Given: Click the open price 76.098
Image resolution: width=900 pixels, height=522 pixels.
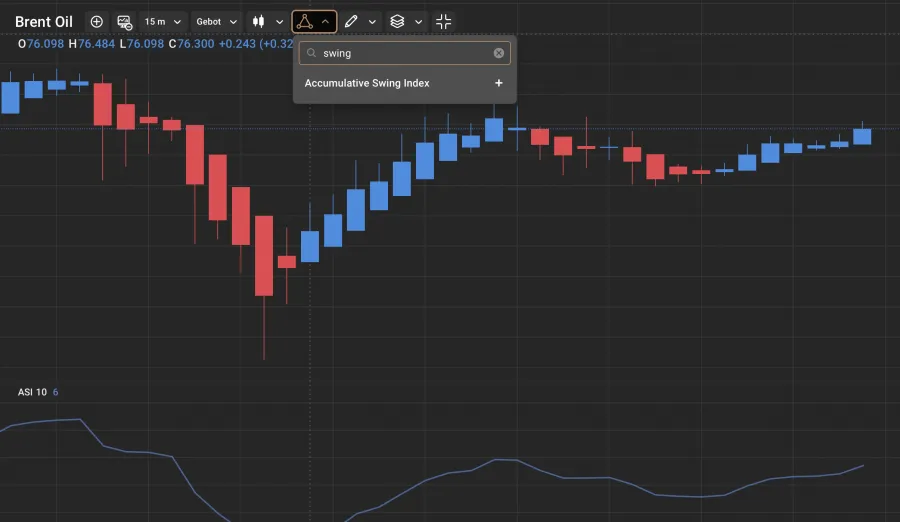Looking at the screenshot, I should (45, 44).
